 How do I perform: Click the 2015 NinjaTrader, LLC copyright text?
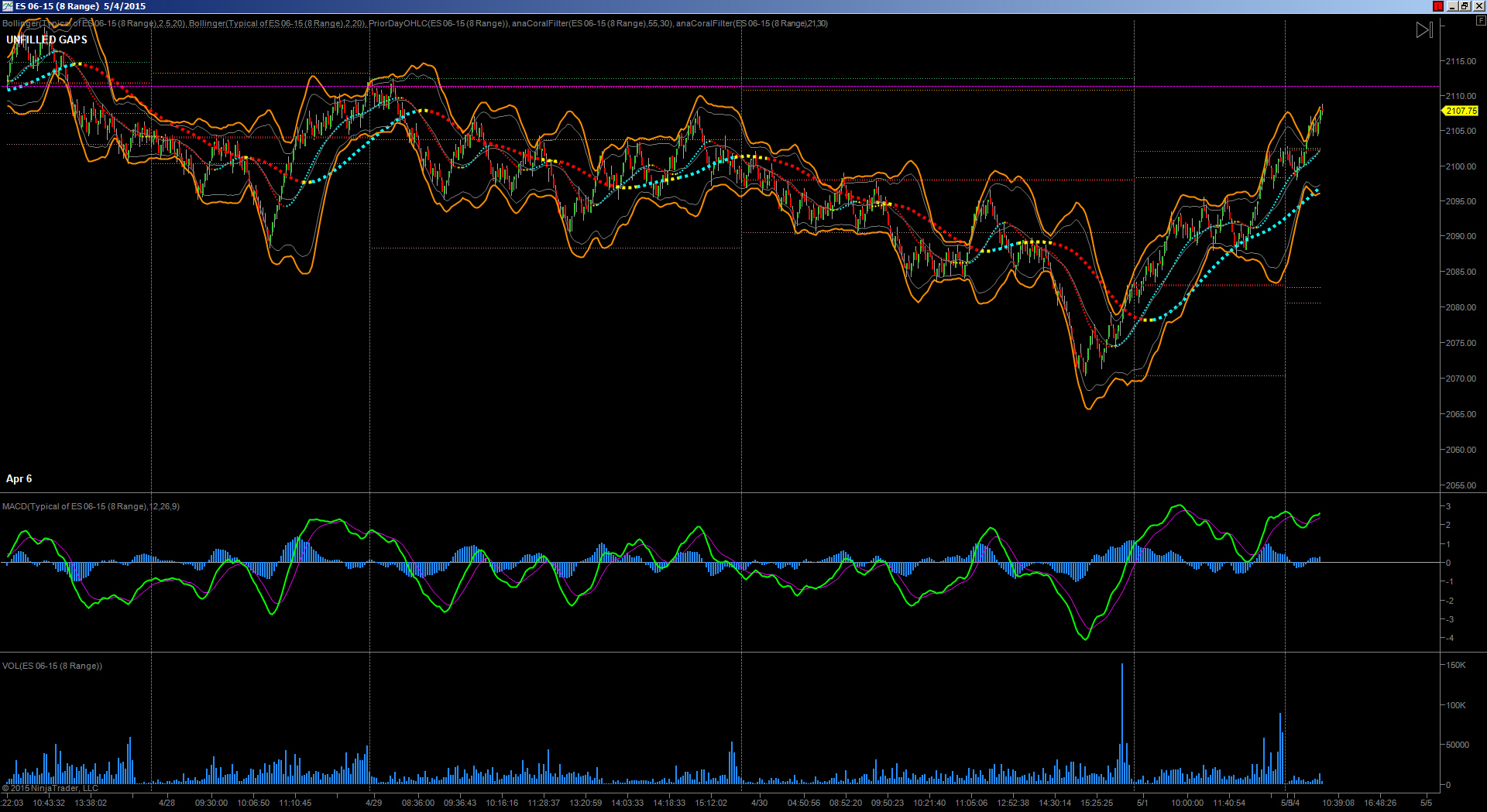(x=51, y=788)
